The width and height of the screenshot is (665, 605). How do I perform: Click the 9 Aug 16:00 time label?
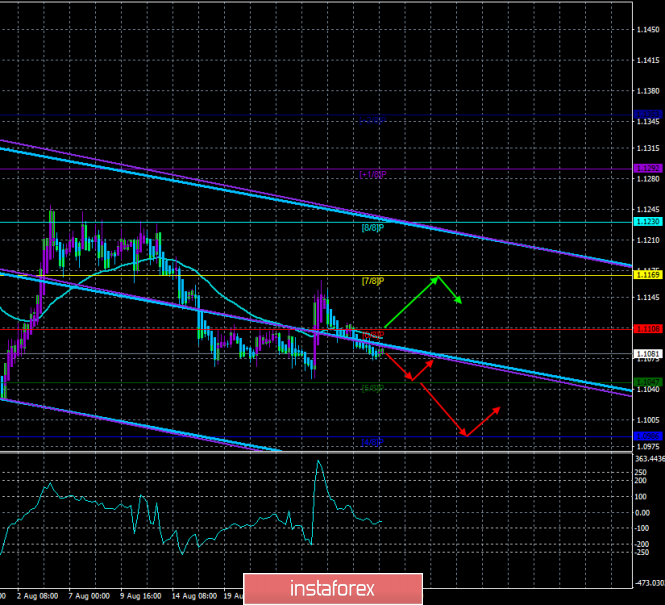click(x=144, y=595)
